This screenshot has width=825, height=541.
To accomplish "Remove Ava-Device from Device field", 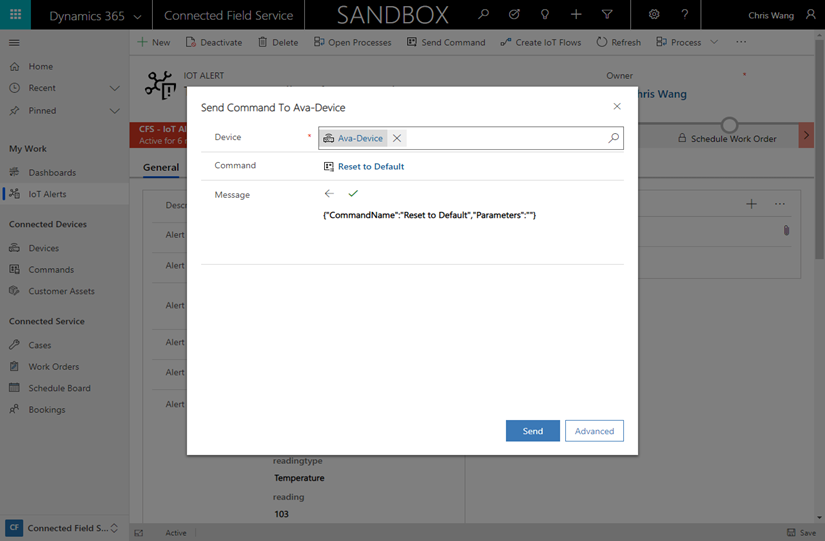I will pyautogui.click(x=397, y=138).
